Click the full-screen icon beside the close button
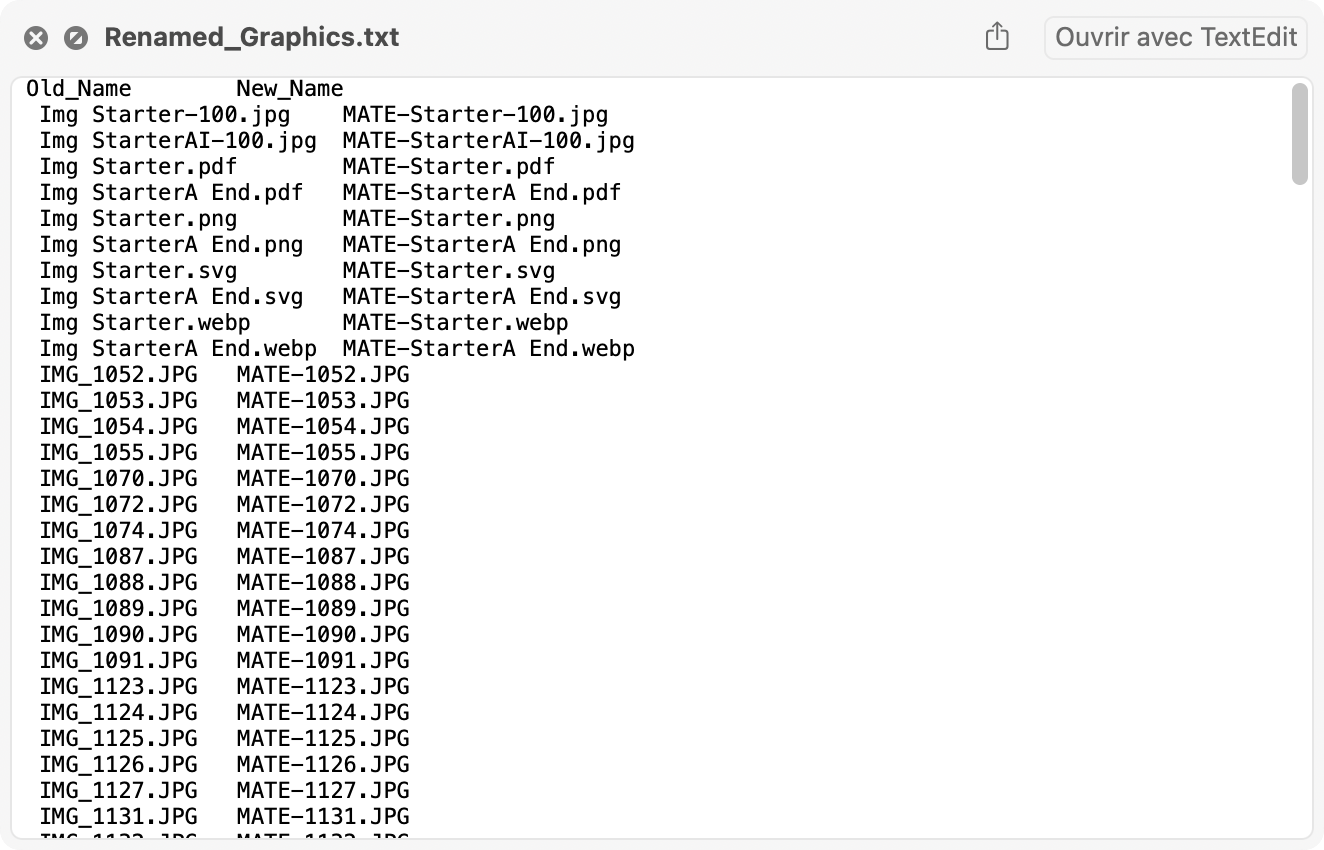Viewport: 1324px width, 850px height. [x=75, y=38]
